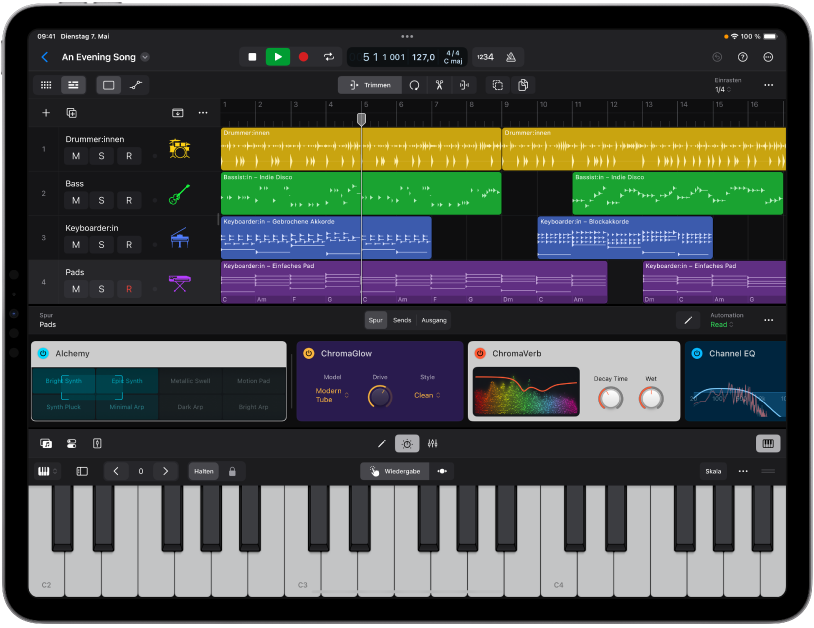Adjust ChromaVerb Decay Time knob
Image resolution: width=814 pixels, height=628 pixels.
tap(610, 398)
